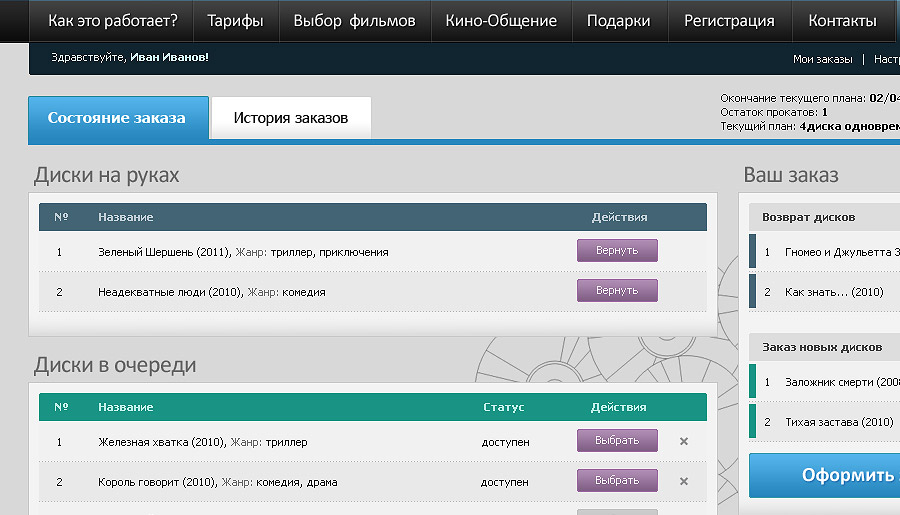Screen dimensions: 900x515
Task: Click доступен status of Железная хватка
Action: (505, 442)
